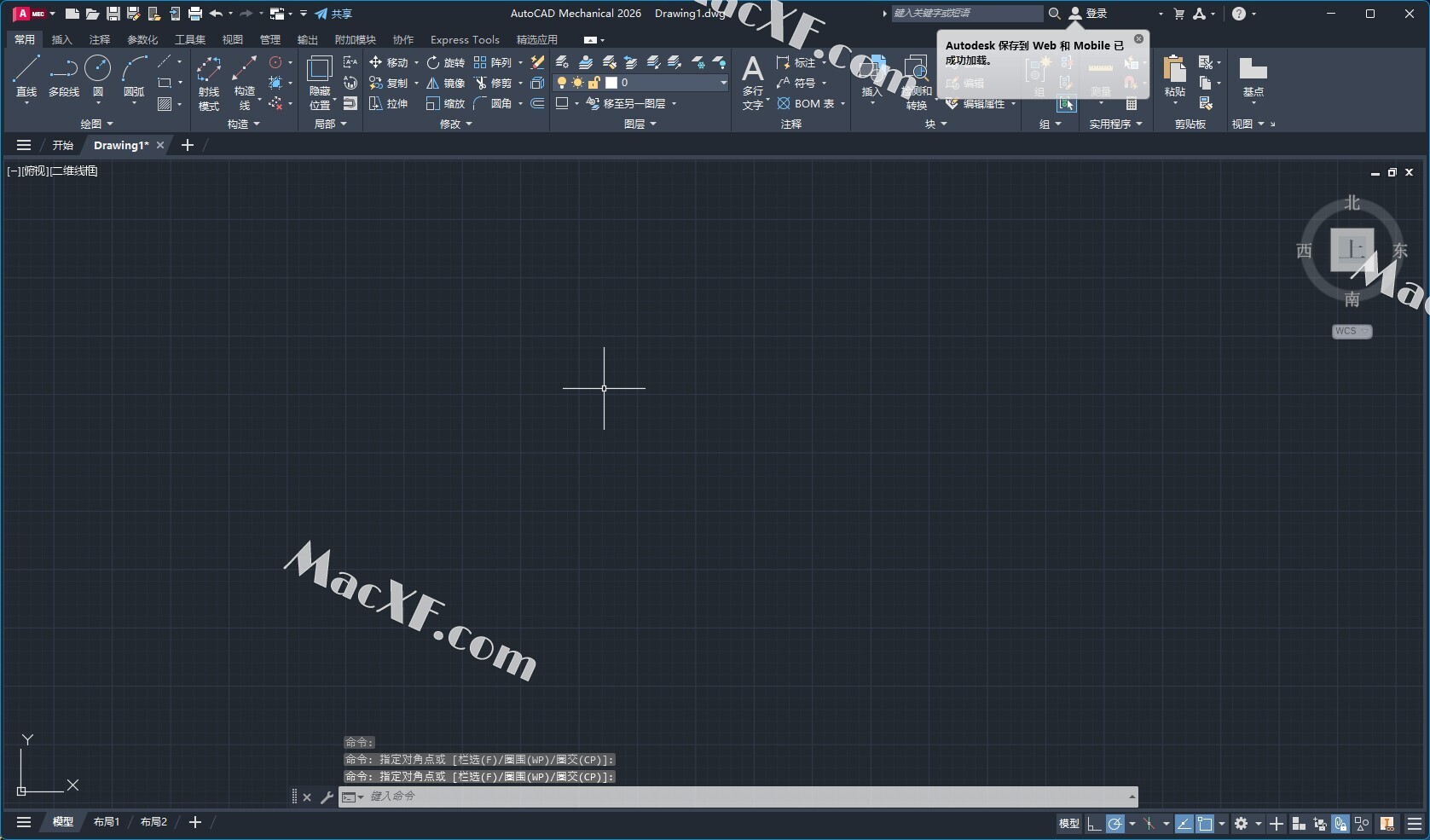This screenshot has height=840, width=1430.
Task: Click the search magnifier icon
Action: coord(1054,14)
